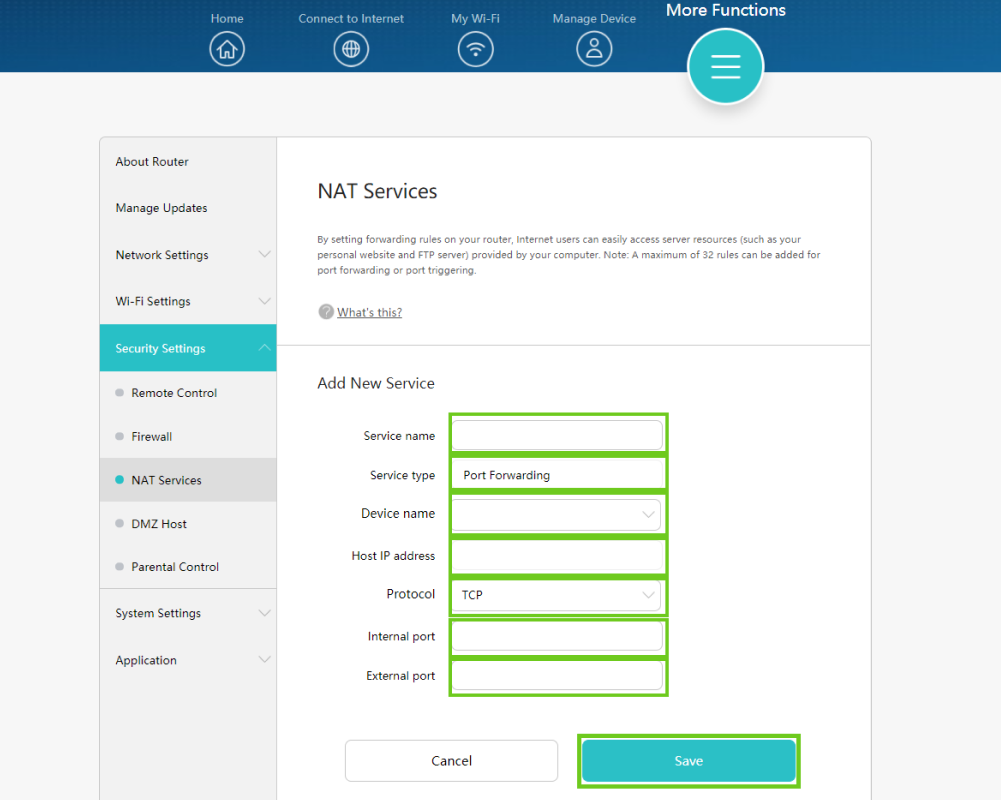Screen dimensions: 1001x800
Task: Open the Device name dropdown
Action: (557, 515)
